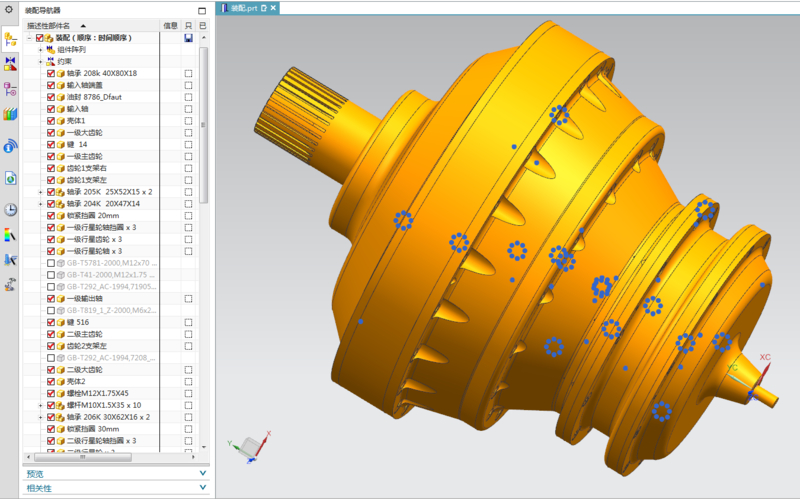Open the Part Navigator sidebar icon
This screenshot has height=499, width=800.
(10, 89)
